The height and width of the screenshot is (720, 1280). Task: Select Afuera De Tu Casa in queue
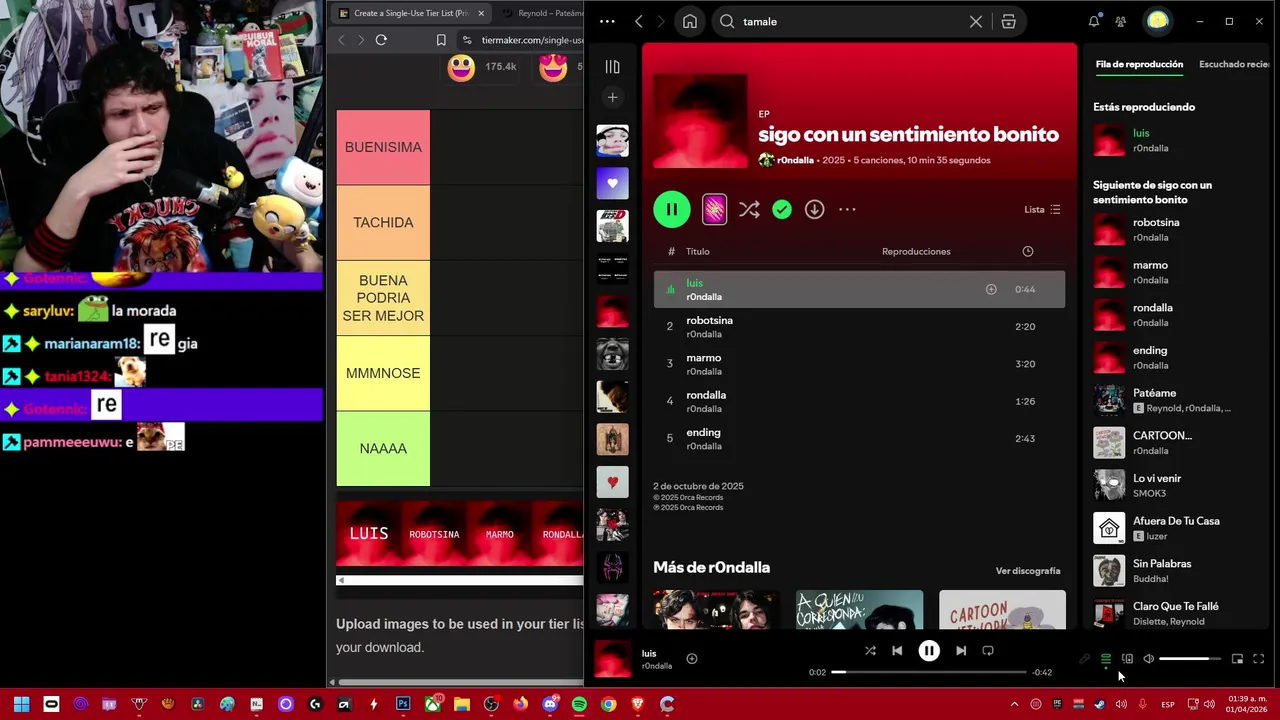tap(1180, 528)
